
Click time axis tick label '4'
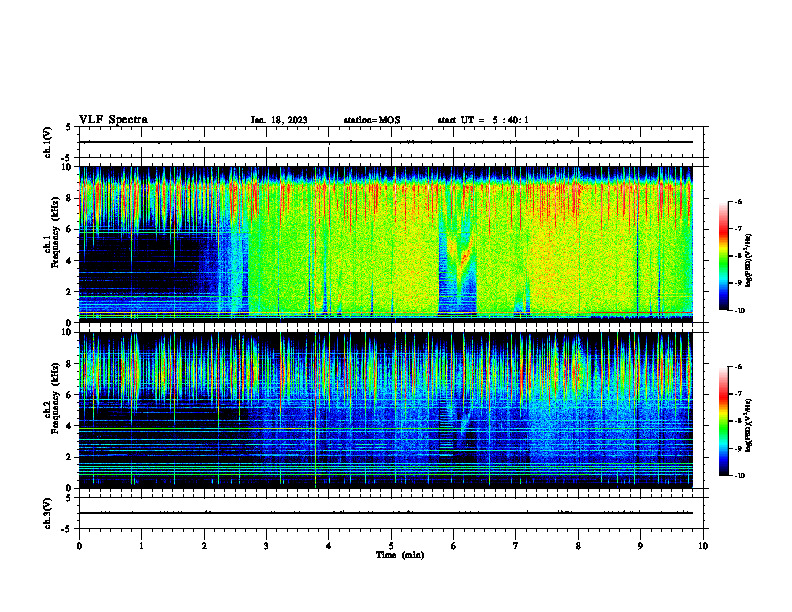329,546
